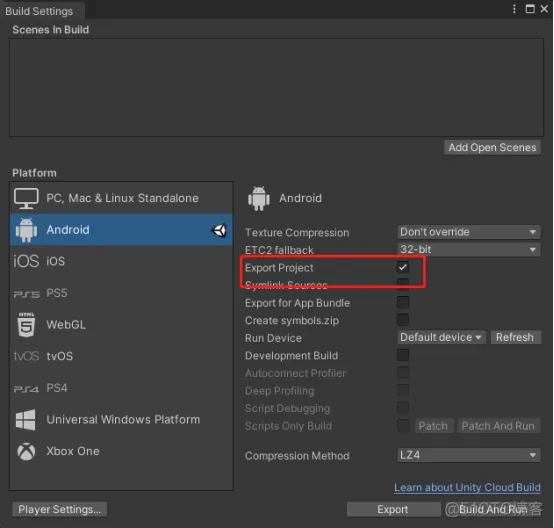Image resolution: width=554 pixels, height=528 pixels.
Task: Click the iOS logo icon
Action: (x=26, y=261)
